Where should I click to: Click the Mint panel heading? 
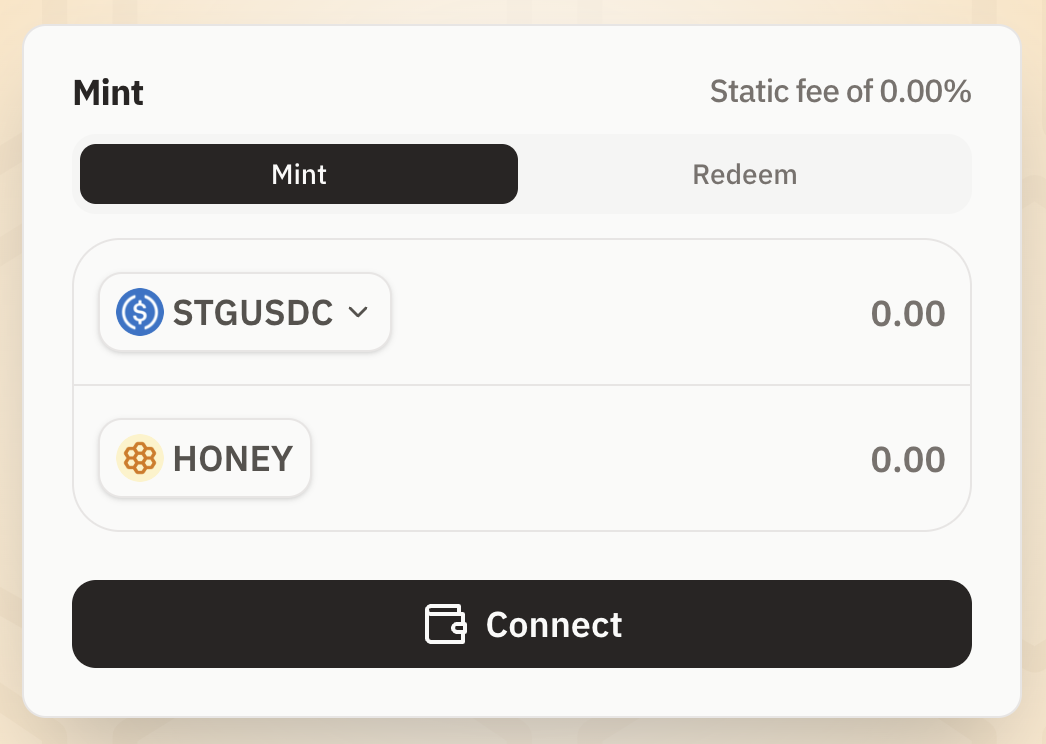click(108, 93)
